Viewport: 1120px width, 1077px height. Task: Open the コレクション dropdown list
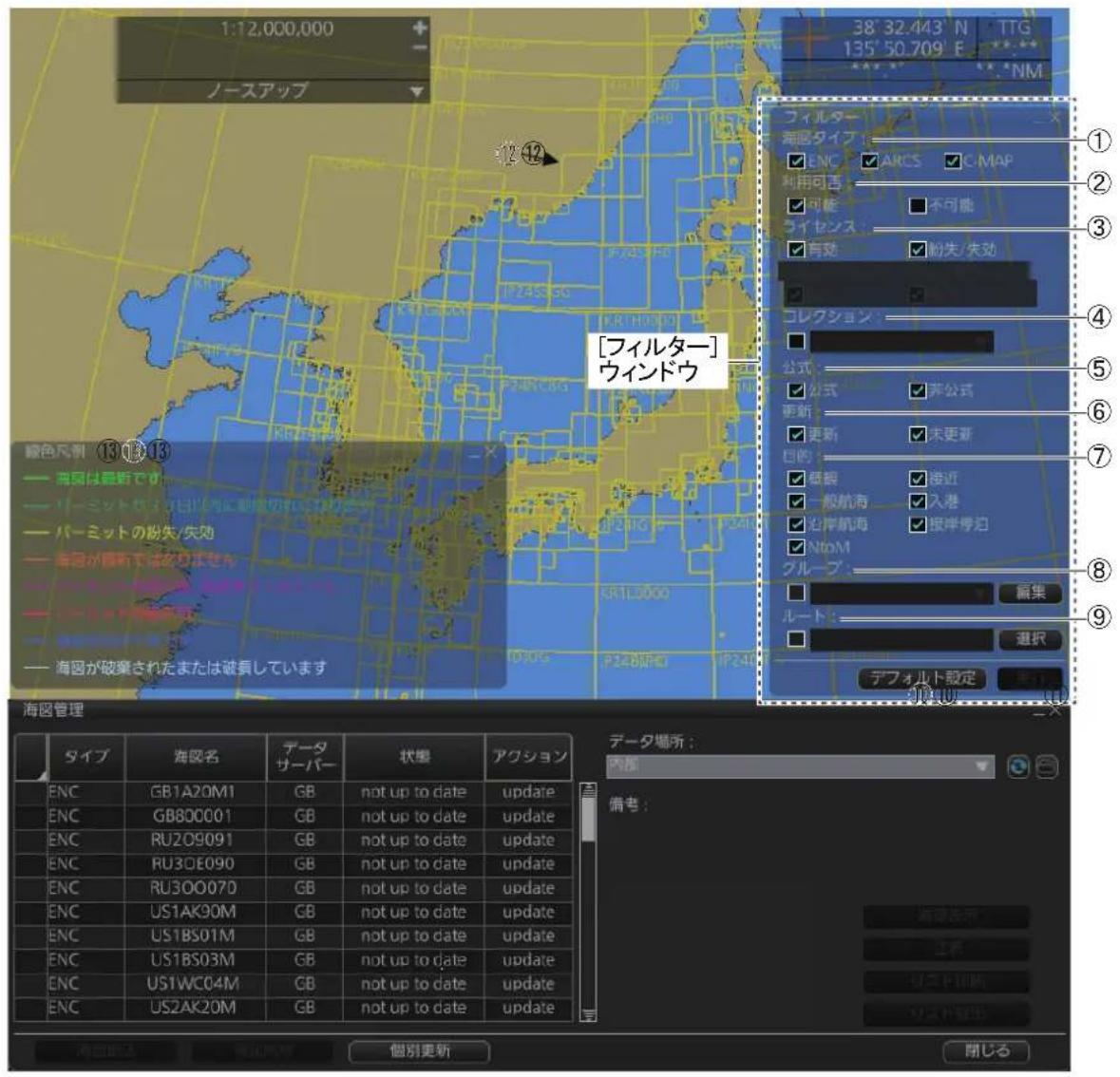(x=902, y=341)
